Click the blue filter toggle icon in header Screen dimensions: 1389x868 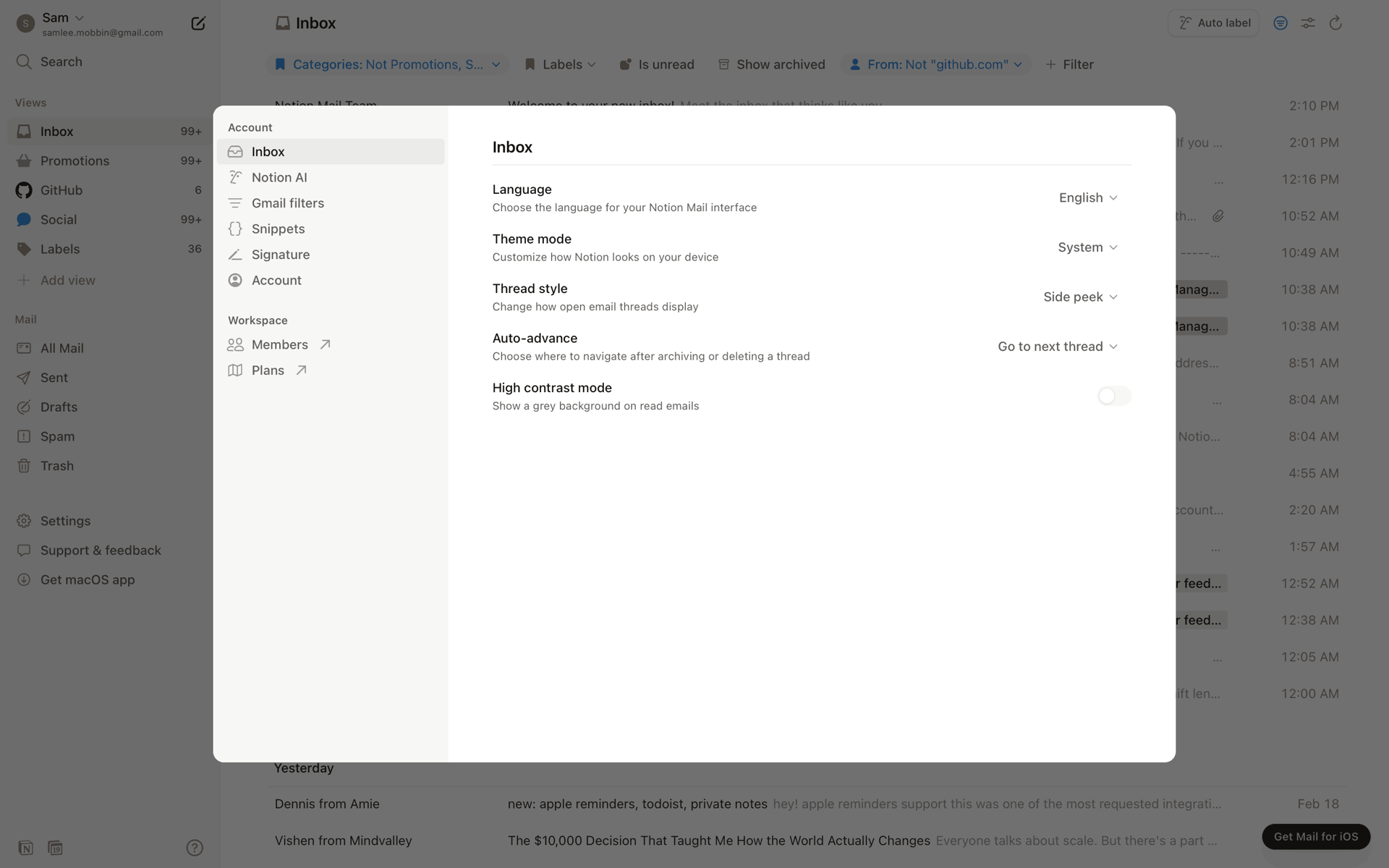click(1280, 23)
